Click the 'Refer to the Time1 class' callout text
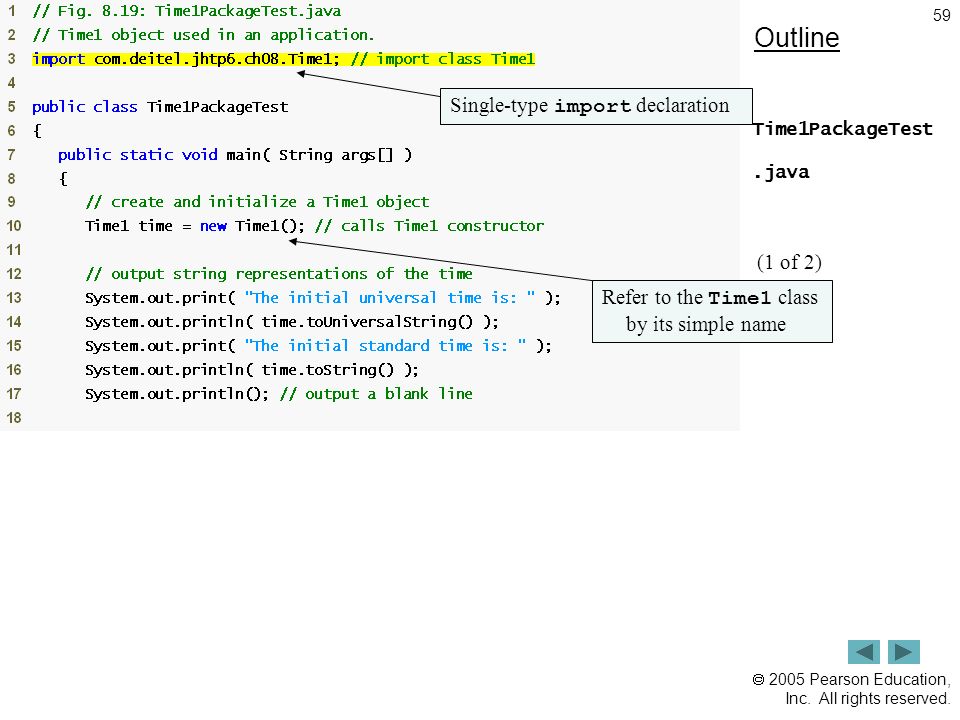Image resolution: width=960 pixels, height=720 pixels. (x=710, y=298)
